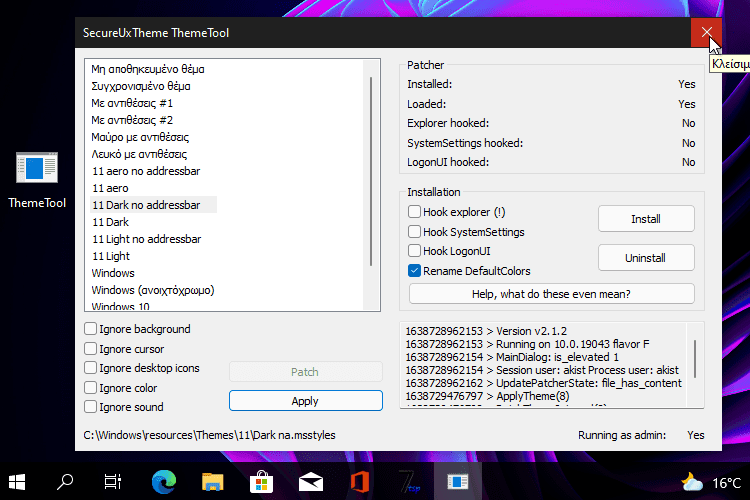Click the disabled Patch button
Viewport: 750px width, 500px height.
(305, 371)
